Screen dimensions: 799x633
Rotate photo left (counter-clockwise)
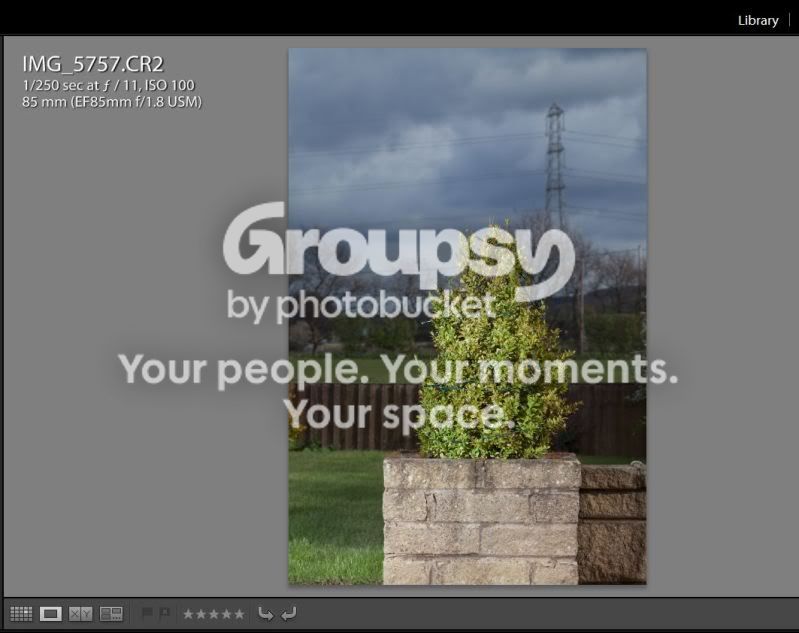tap(265, 614)
